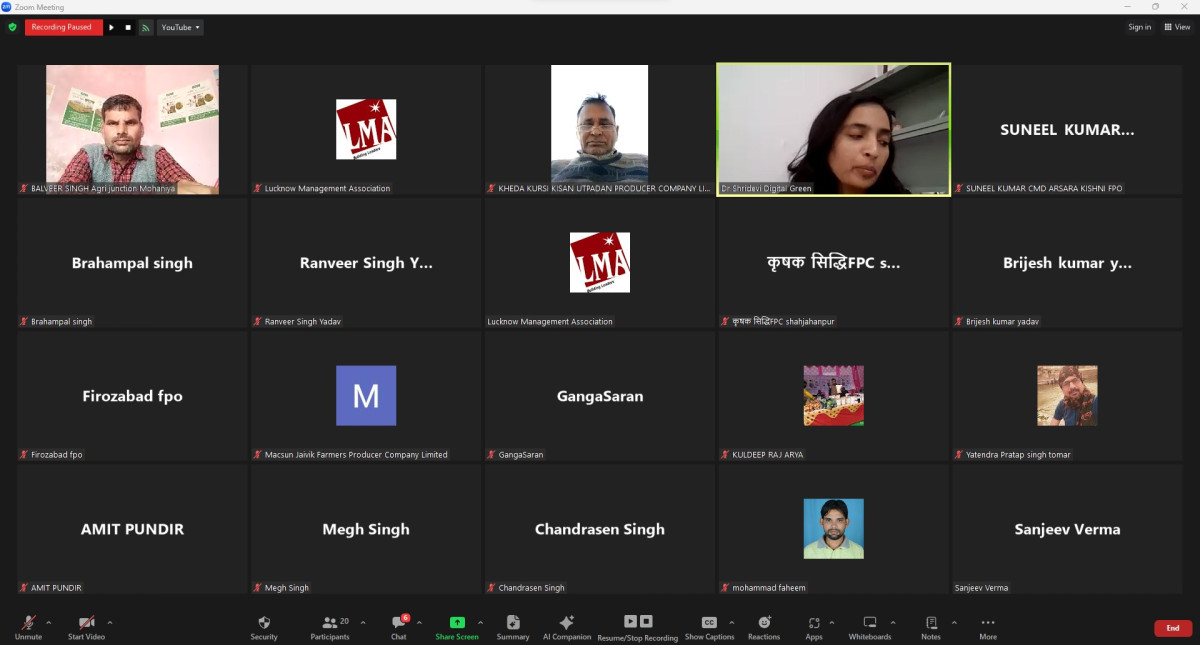The height and width of the screenshot is (645, 1200).
Task: Click the large 'SUNEEL KUMAR...' name in tile
Action: [x=1067, y=130]
